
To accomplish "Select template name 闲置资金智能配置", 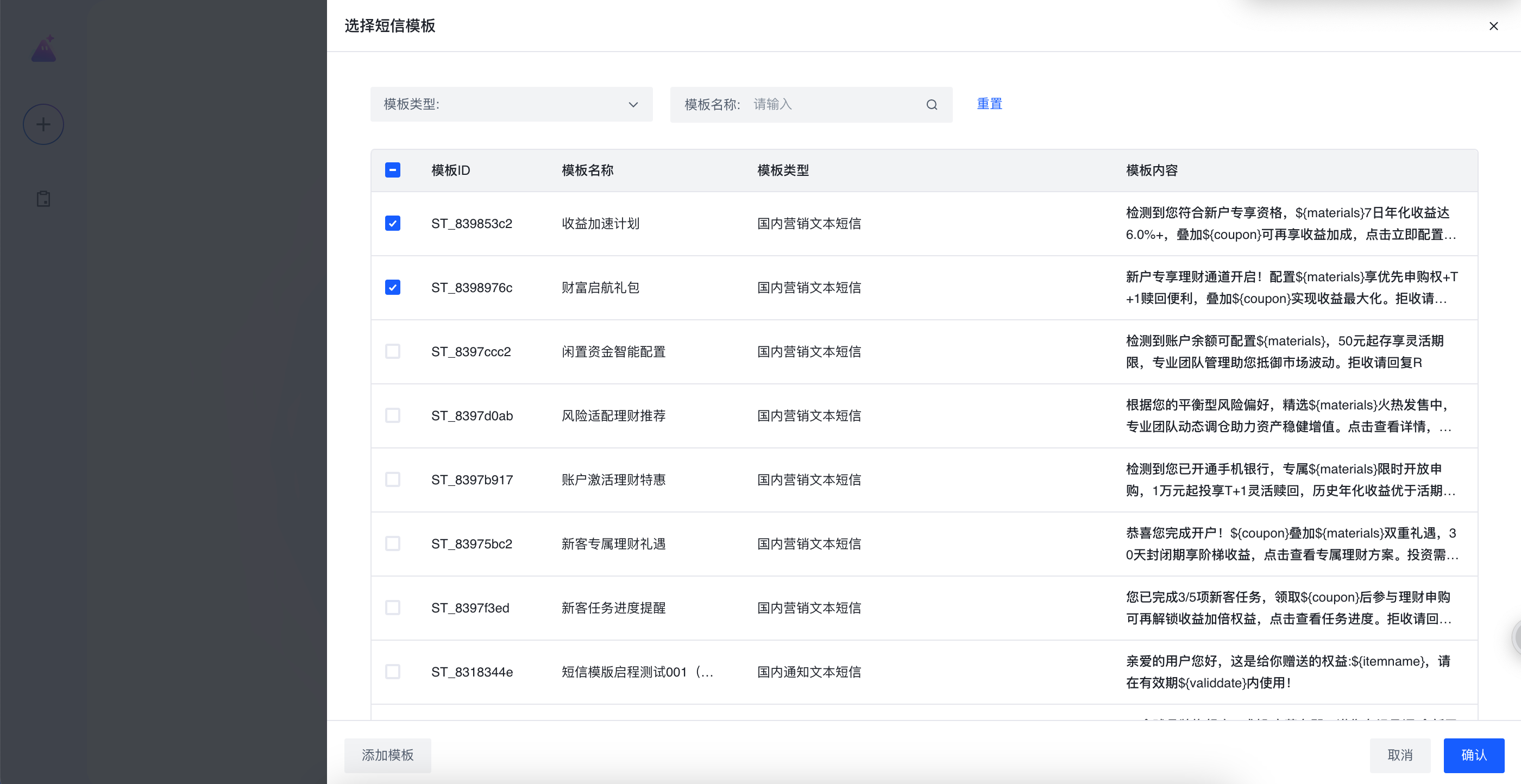I will pos(613,352).
